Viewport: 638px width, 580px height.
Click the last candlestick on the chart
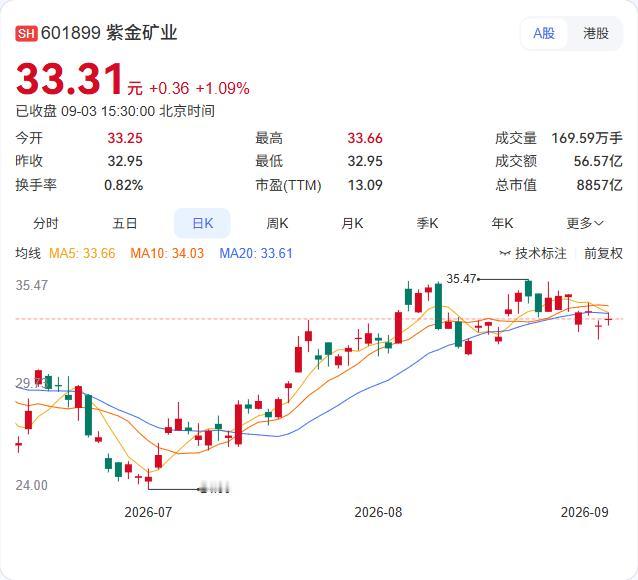click(x=608, y=319)
